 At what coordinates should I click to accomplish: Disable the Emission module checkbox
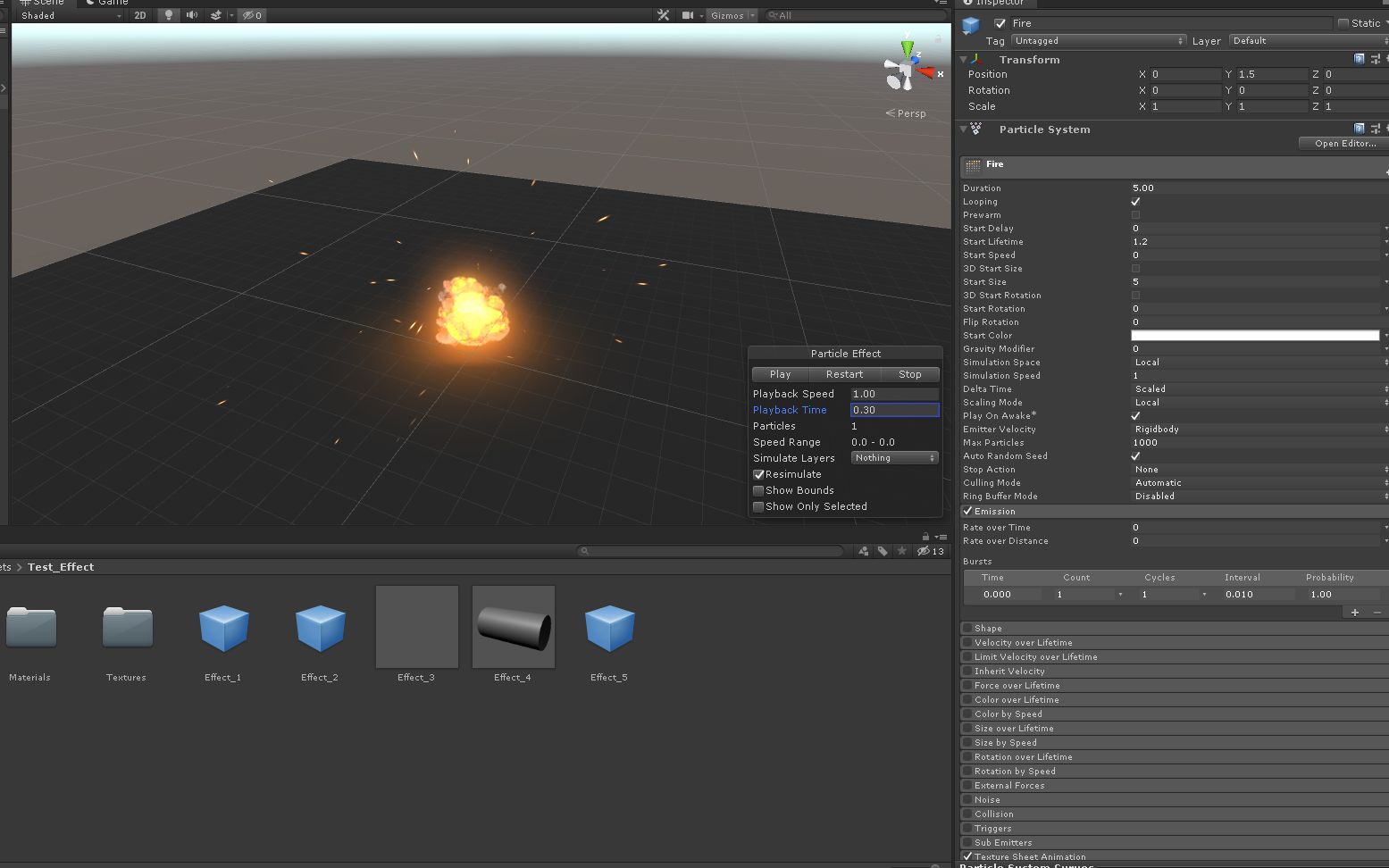point(967,511)
